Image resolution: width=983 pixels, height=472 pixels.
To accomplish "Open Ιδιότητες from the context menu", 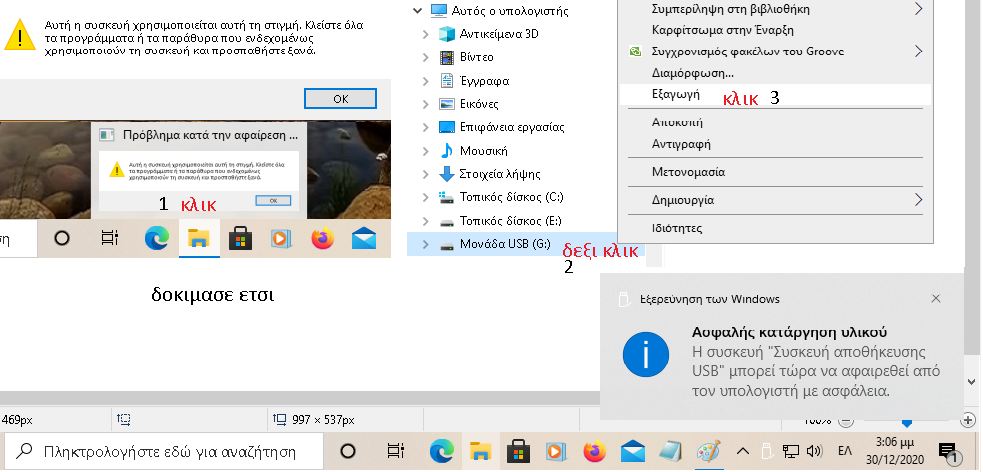I will pyautogui.click(x=776, y=228).
